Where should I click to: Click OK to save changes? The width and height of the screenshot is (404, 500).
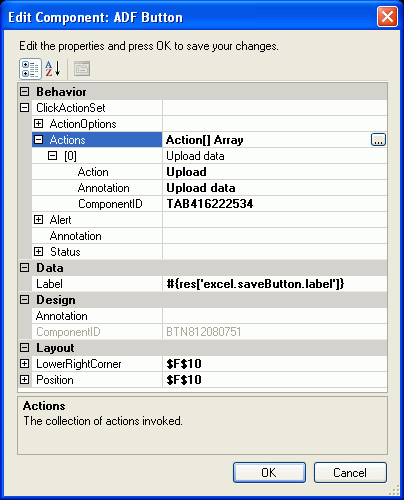tap(269, 472)
